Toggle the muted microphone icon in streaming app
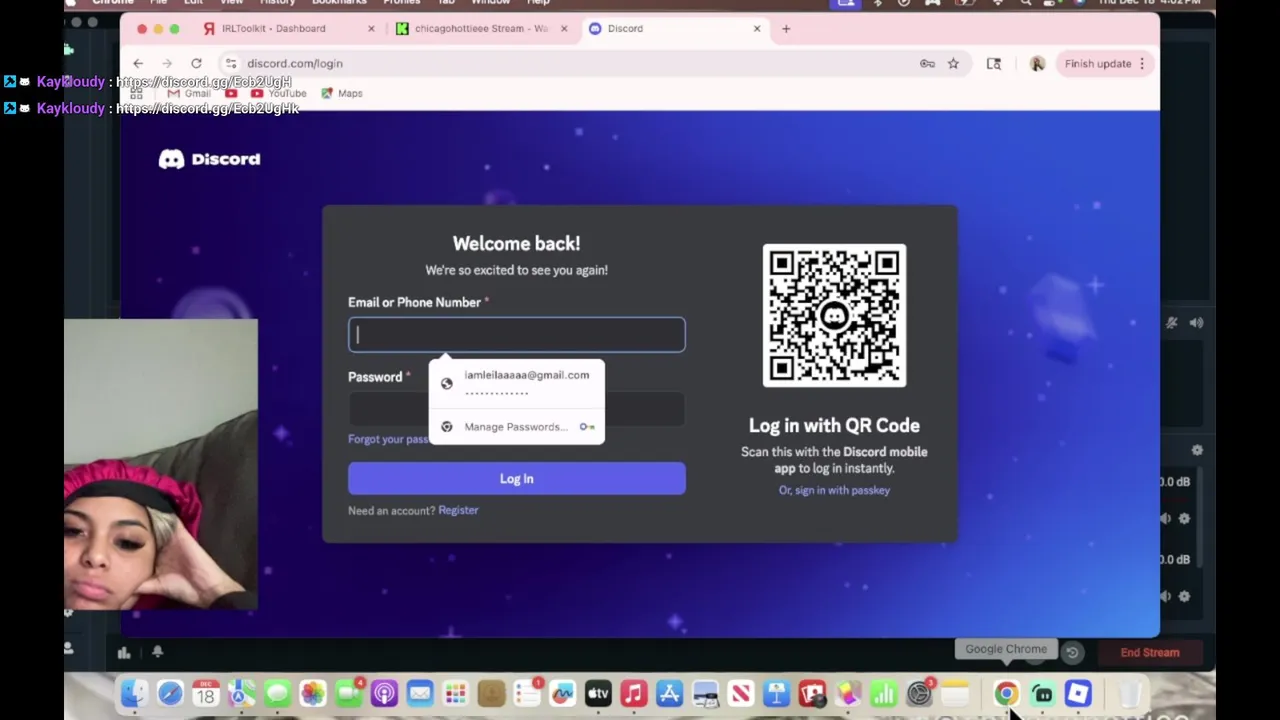This screenshot has height=720, width=1280. 1172,322
